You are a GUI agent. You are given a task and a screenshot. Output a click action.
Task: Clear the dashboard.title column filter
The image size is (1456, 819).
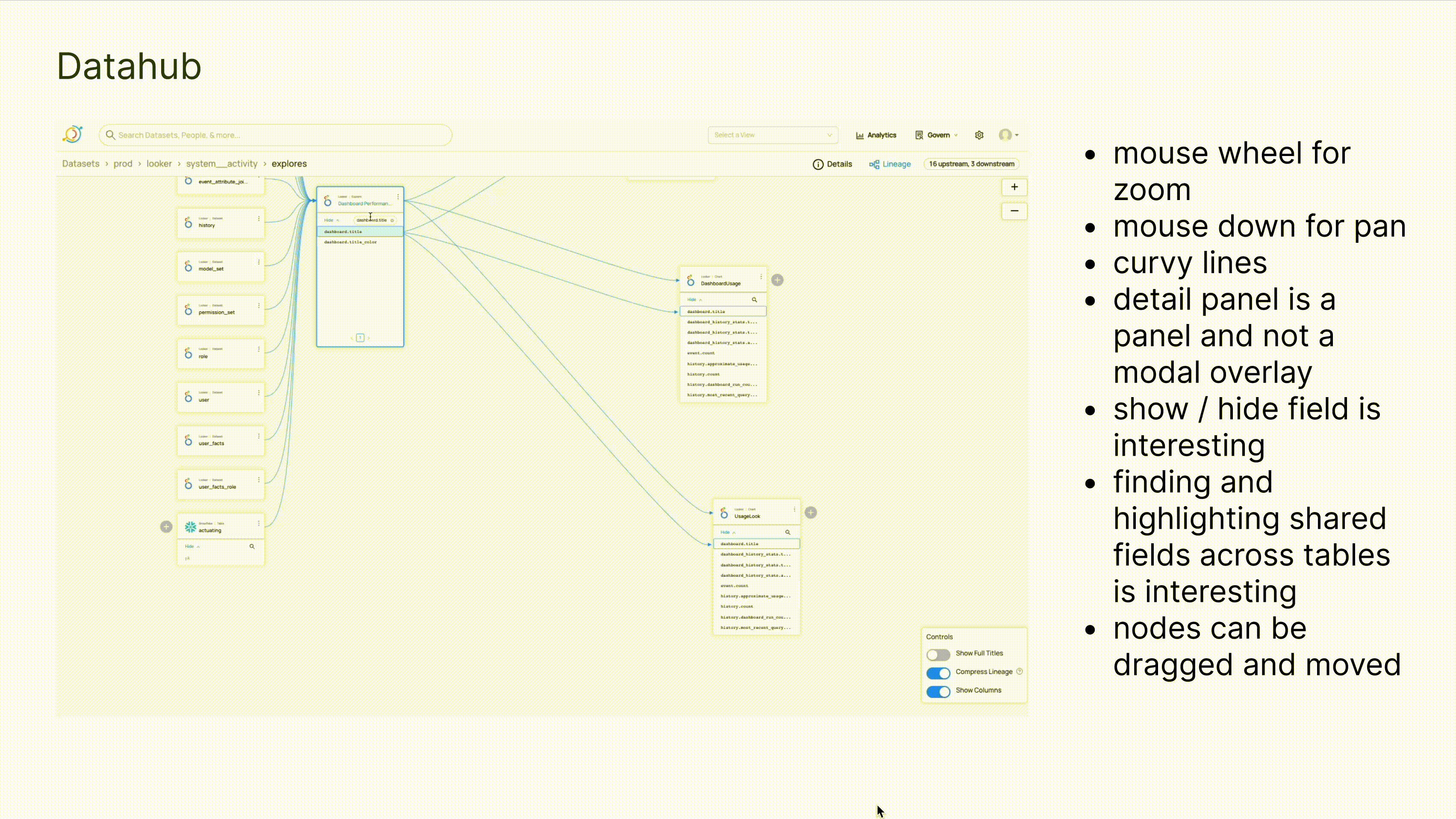coord(392,221)
